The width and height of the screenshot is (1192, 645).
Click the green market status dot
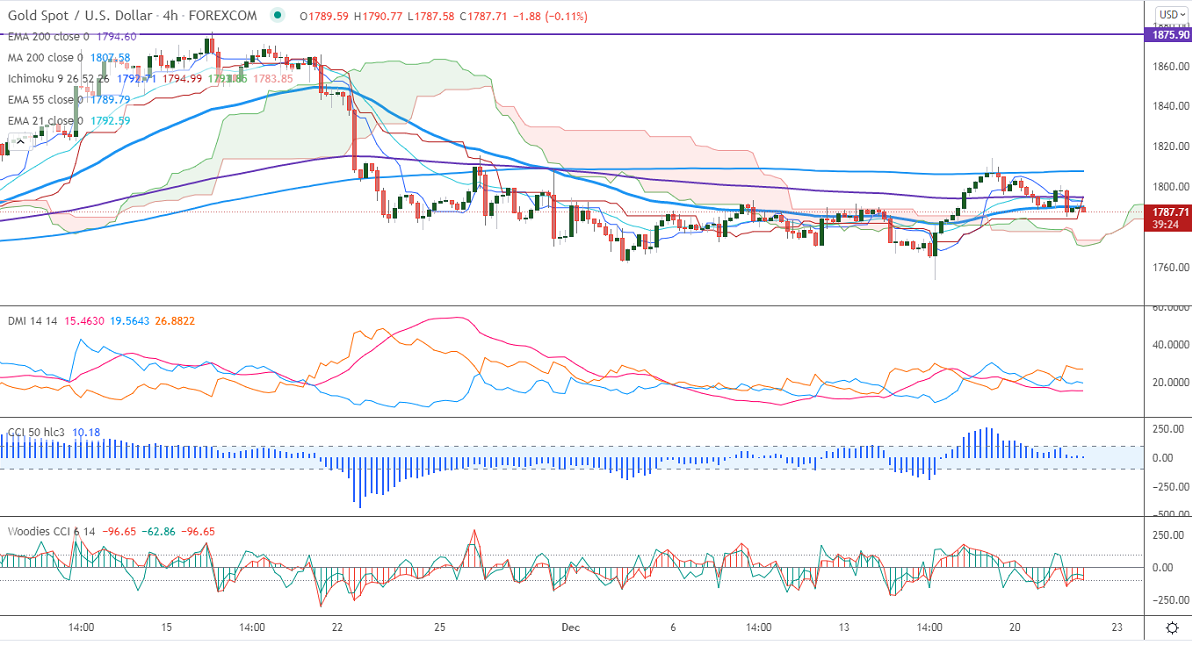coord(277,15)
